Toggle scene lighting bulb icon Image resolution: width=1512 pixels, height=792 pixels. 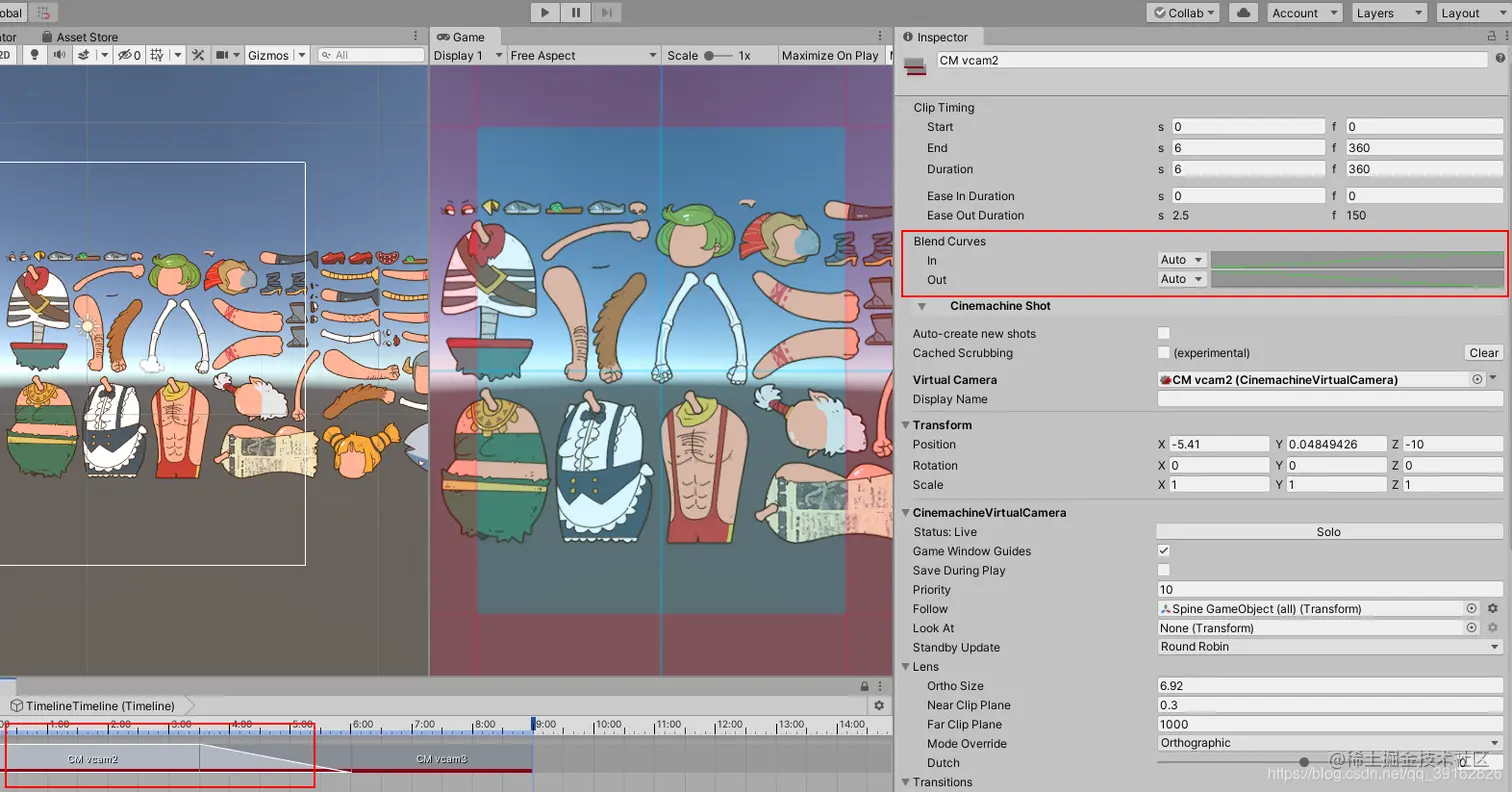tap(35, 55)
